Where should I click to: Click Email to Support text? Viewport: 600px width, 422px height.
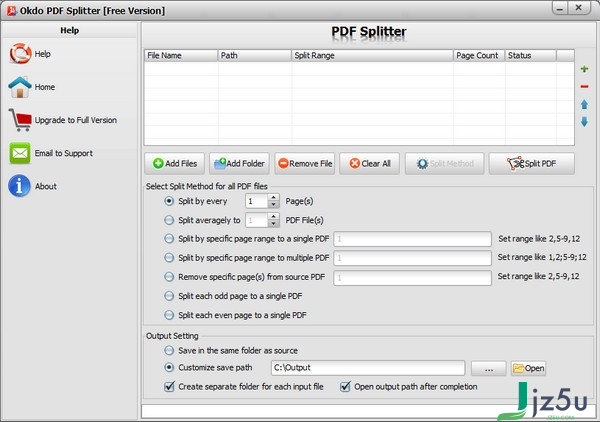coord(64,153)
